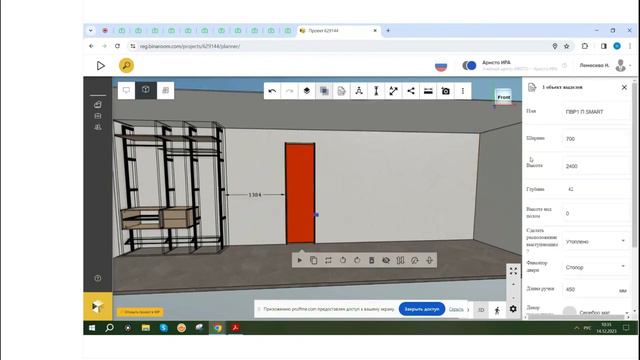The image size is (640, 360).
Task: Zoom in with the plus button
Action: point(513,284)
